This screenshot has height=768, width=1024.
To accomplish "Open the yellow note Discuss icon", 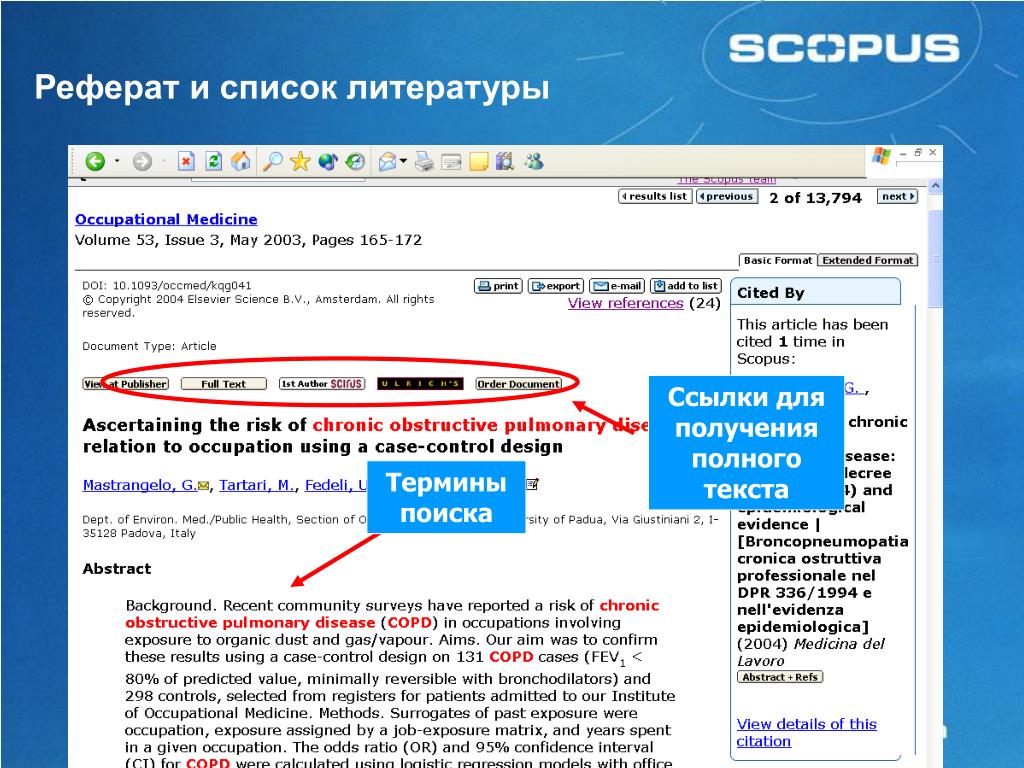I will 479,161.
